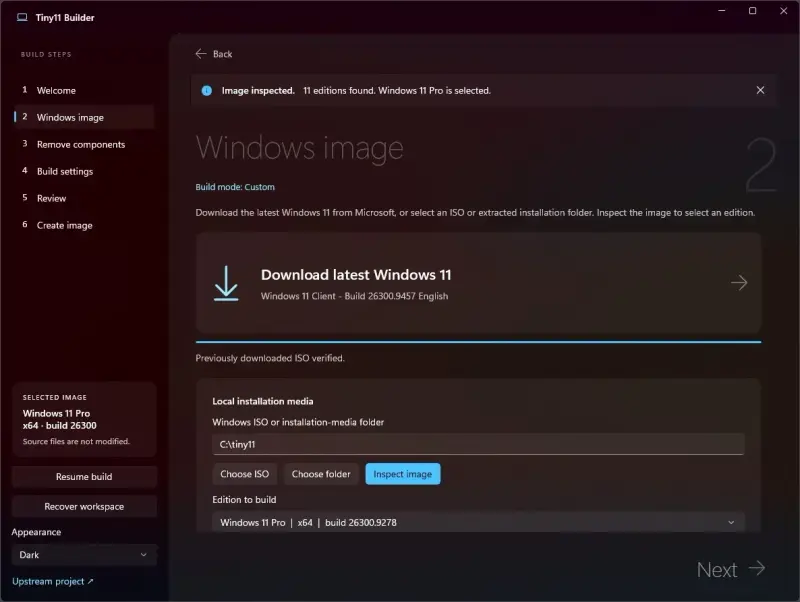Click the Next text label
The width and height of the screenshot is (800, 602).
pyautogui.click(x=717, y=570)
